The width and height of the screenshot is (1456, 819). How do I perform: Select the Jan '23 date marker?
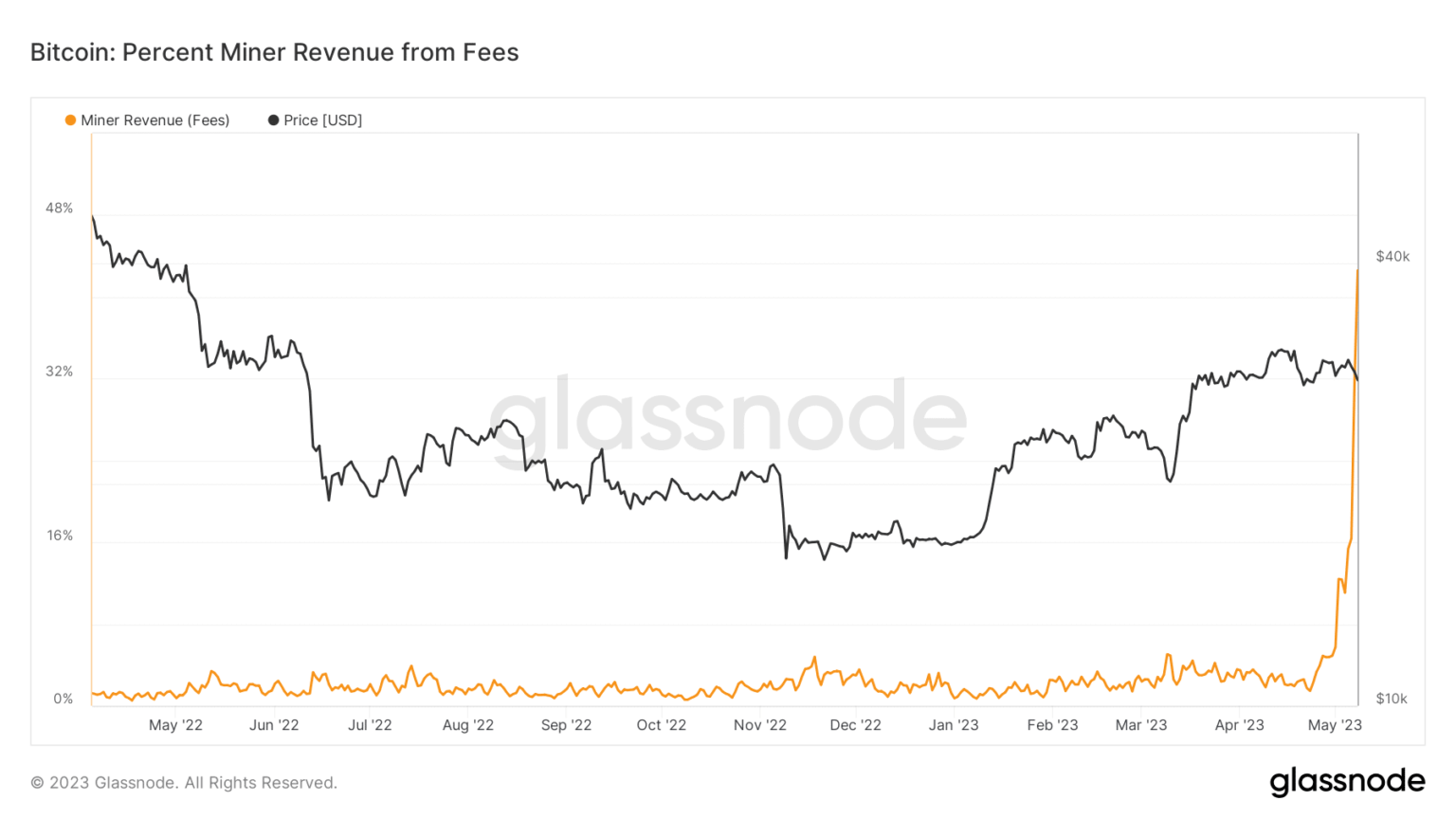click(x=954, y=725)
